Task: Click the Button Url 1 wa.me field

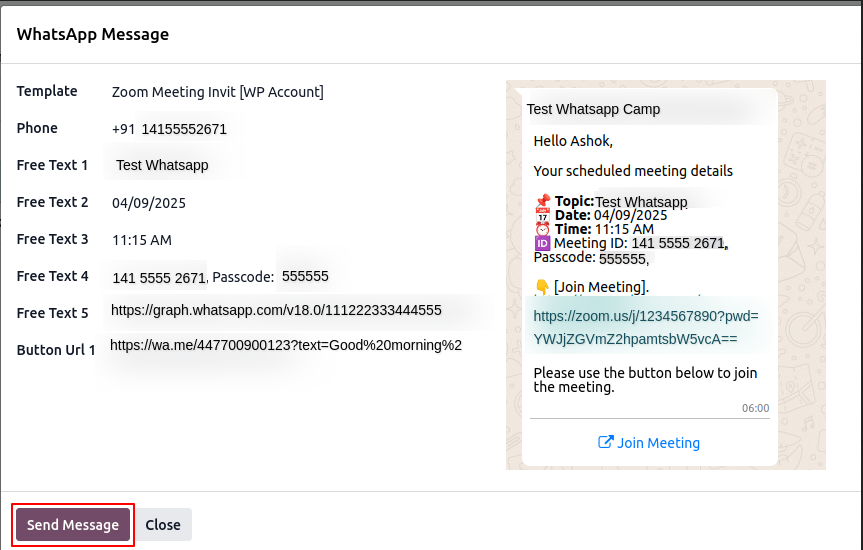Action: click(x=286, y=345)
